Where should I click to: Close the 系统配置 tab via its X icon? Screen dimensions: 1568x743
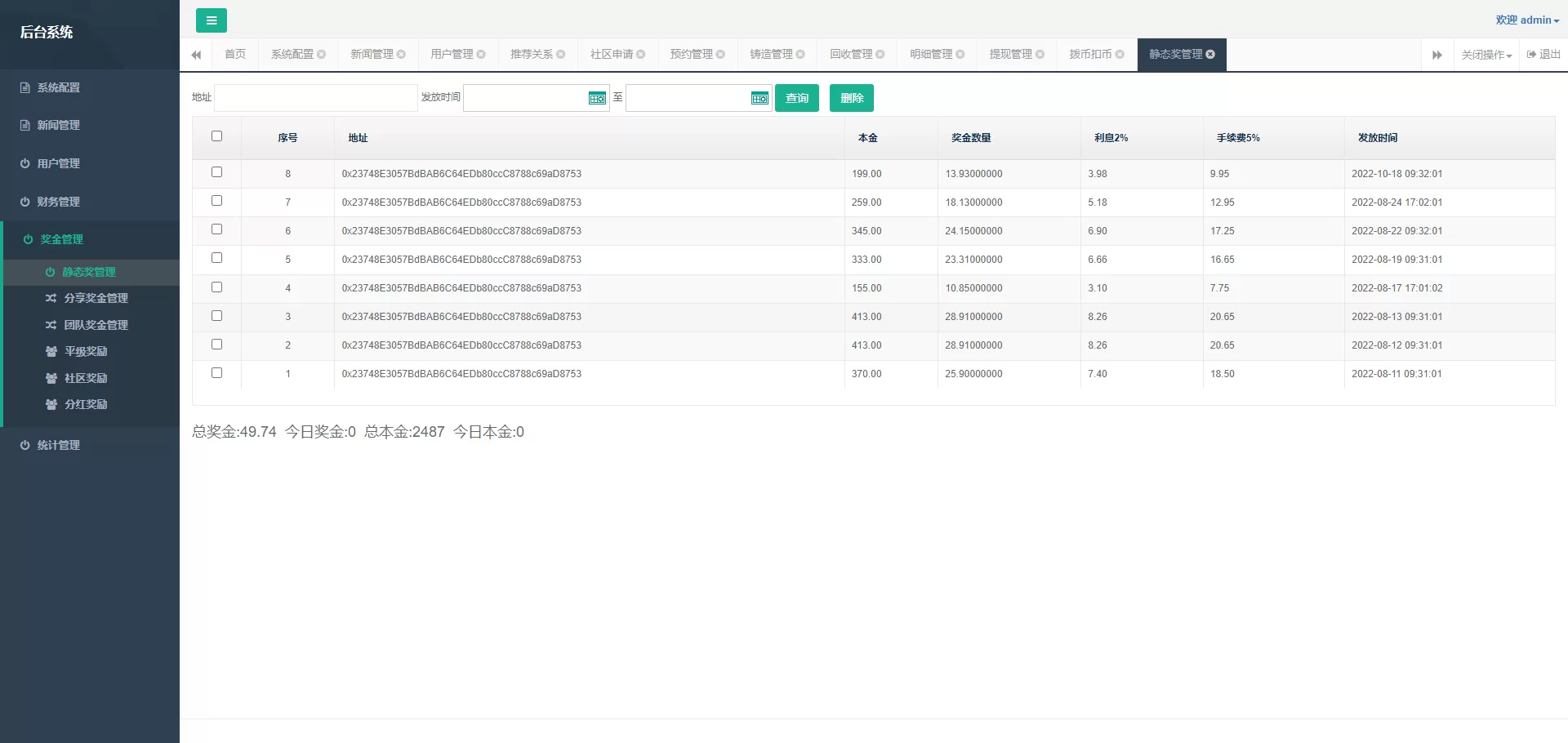pos(322,55)
